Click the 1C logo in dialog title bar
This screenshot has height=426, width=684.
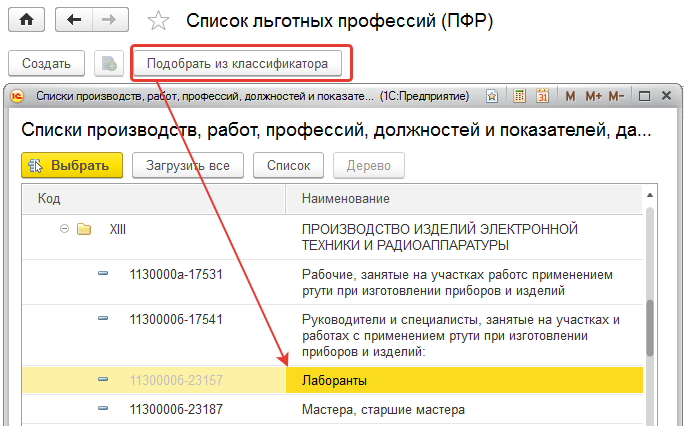17,96
